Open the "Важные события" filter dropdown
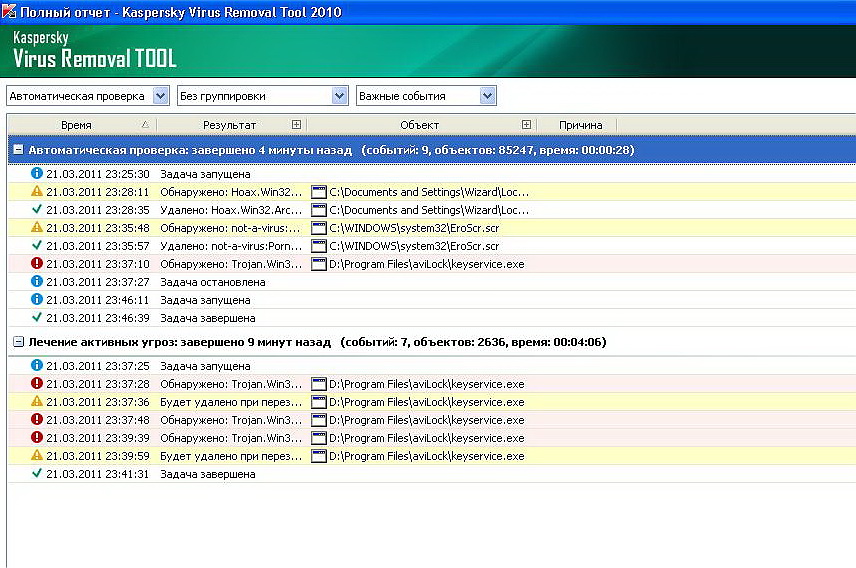This screenshot has width=856, height=568. pos(487,96)
